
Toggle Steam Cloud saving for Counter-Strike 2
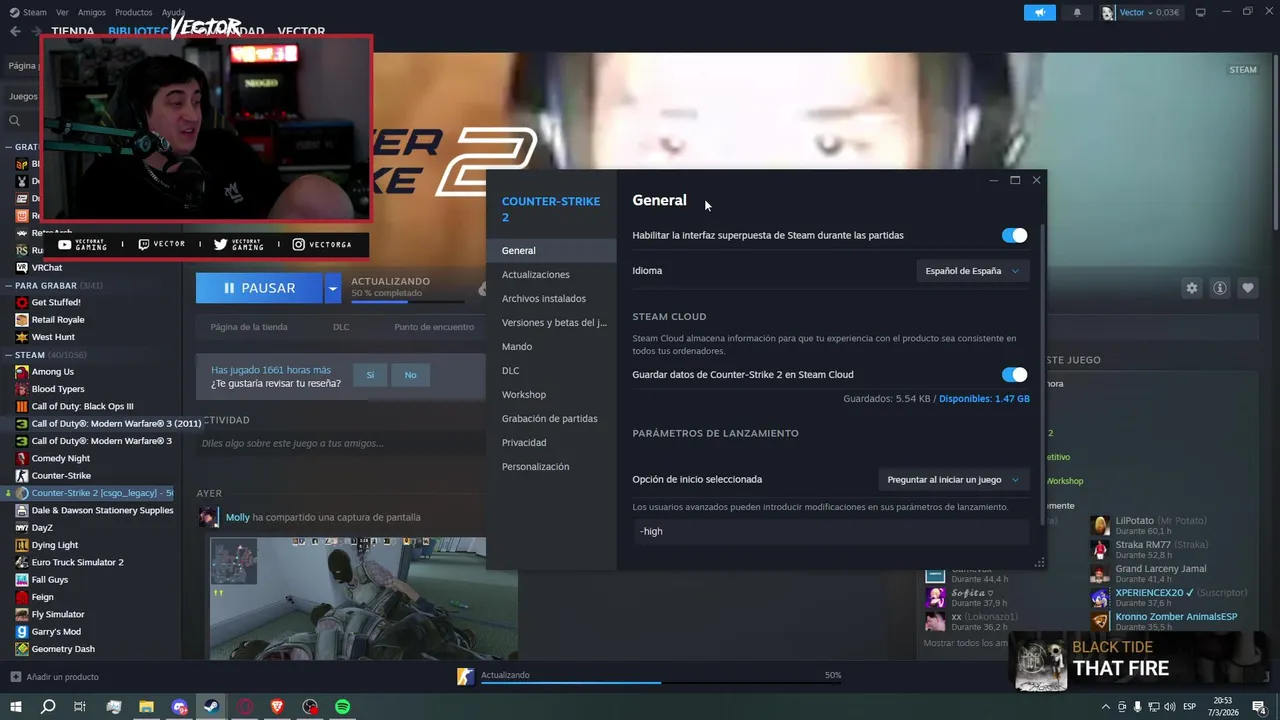[1014, 375]
